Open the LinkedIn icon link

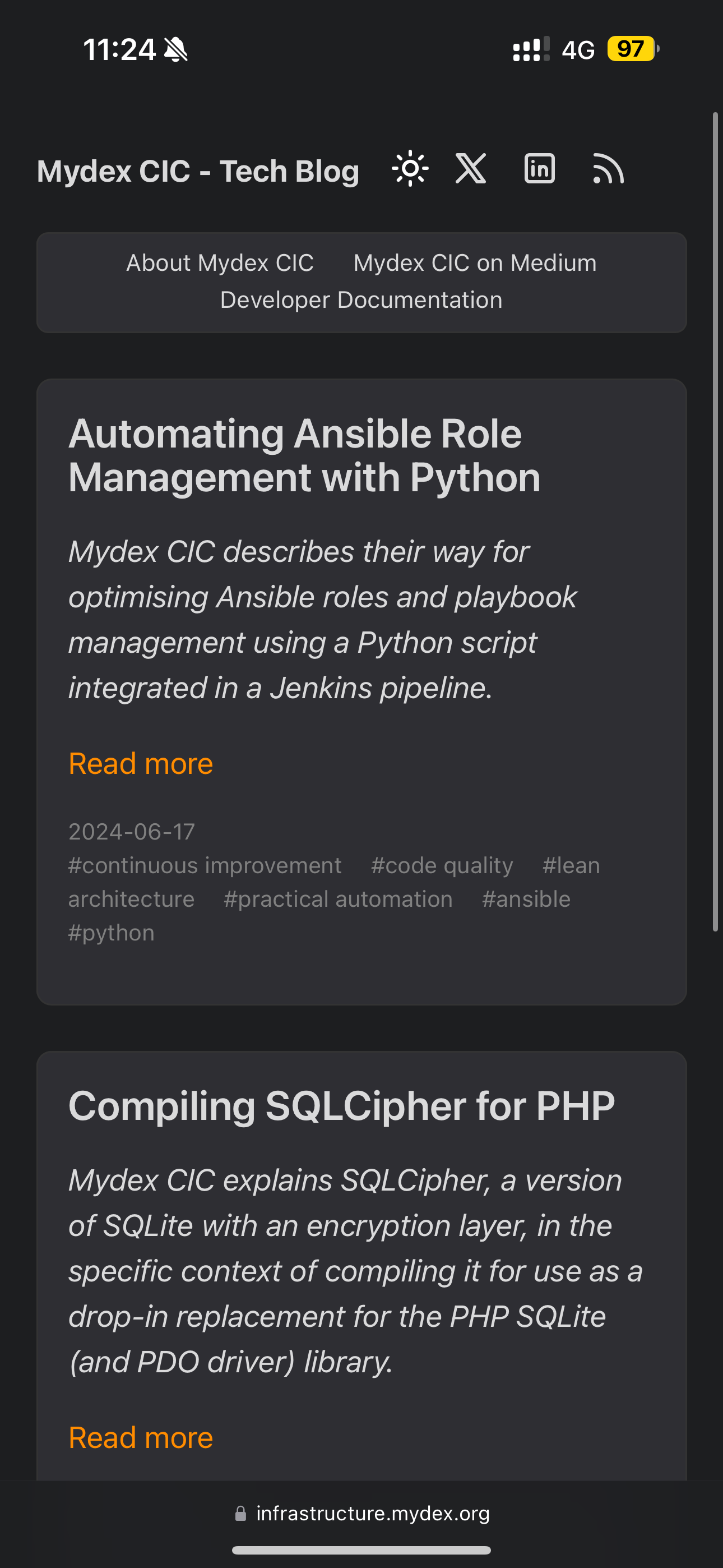[539, 169]
